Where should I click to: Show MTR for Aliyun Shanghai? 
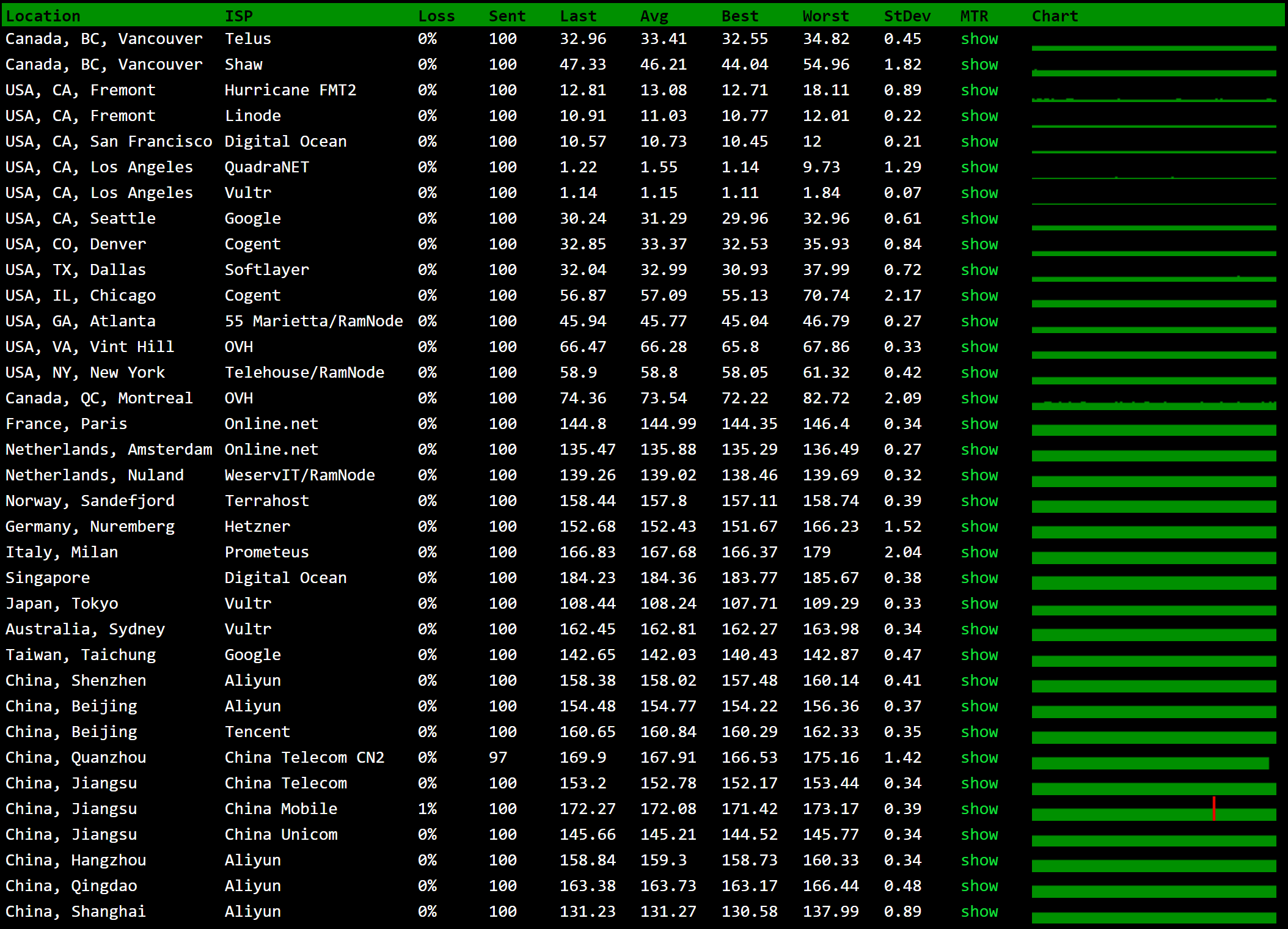click(x=979, y=912)
